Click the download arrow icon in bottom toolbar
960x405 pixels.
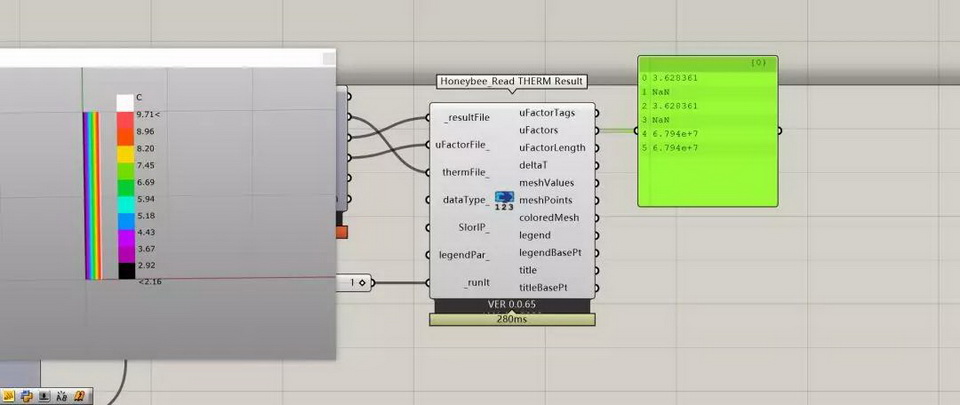coord(44,397)
